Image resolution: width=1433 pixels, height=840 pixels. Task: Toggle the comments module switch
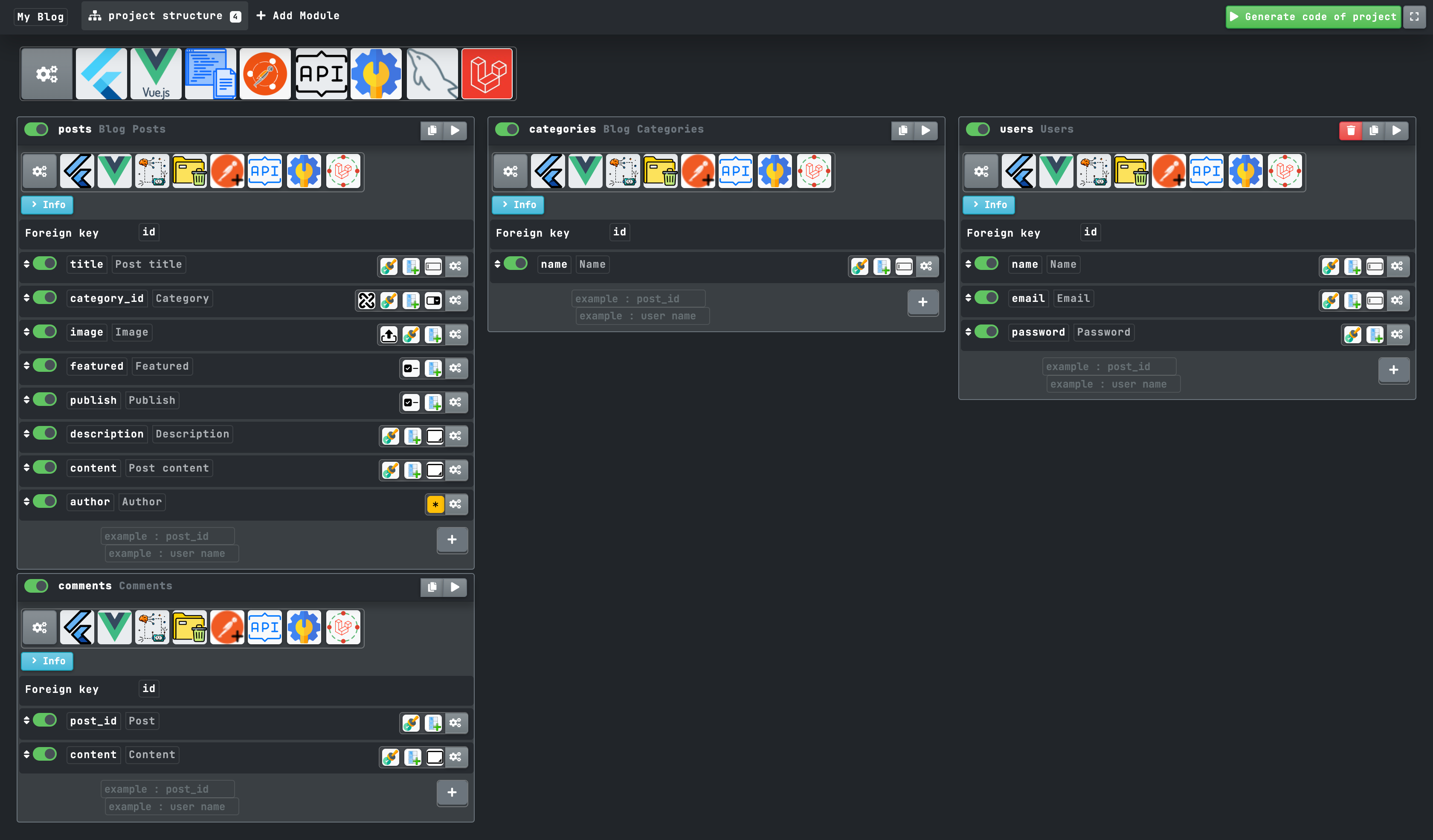tap(36, 586)
